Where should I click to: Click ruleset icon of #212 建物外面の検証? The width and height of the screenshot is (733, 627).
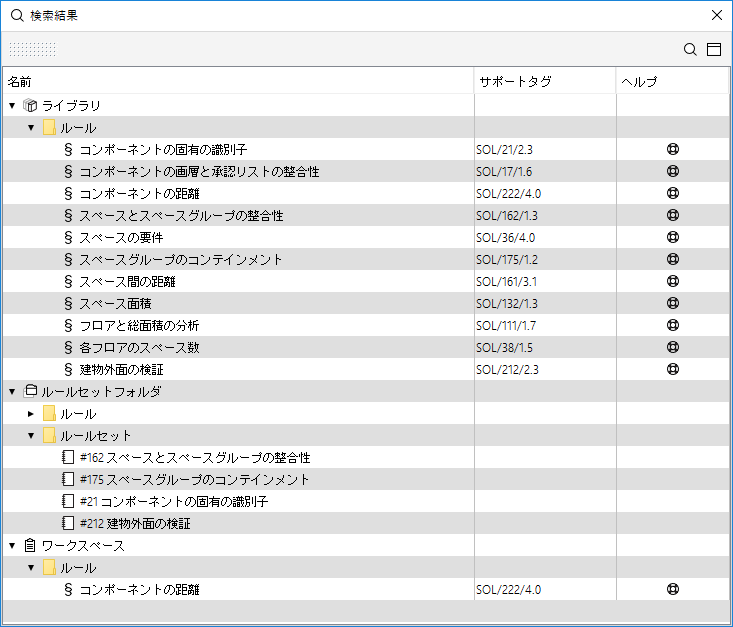(68, 523)
